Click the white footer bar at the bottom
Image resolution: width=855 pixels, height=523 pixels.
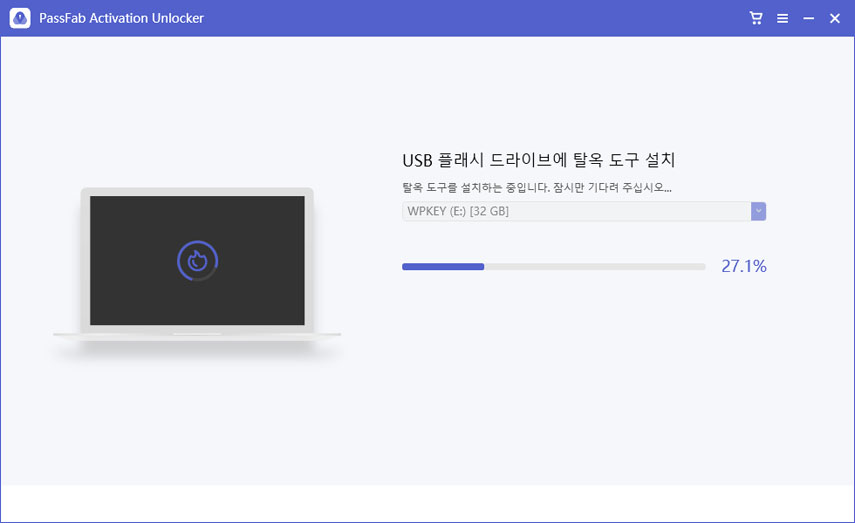coord(427,503)
